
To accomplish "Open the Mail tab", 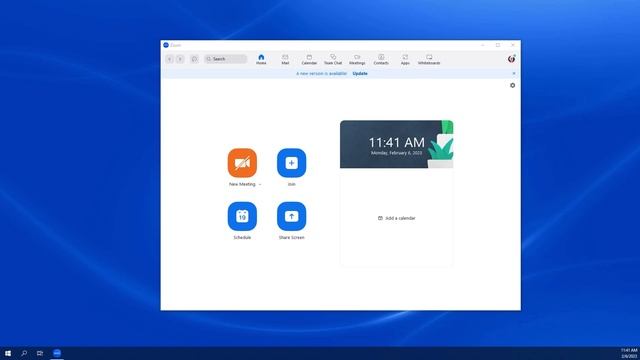I will (285, 60).
